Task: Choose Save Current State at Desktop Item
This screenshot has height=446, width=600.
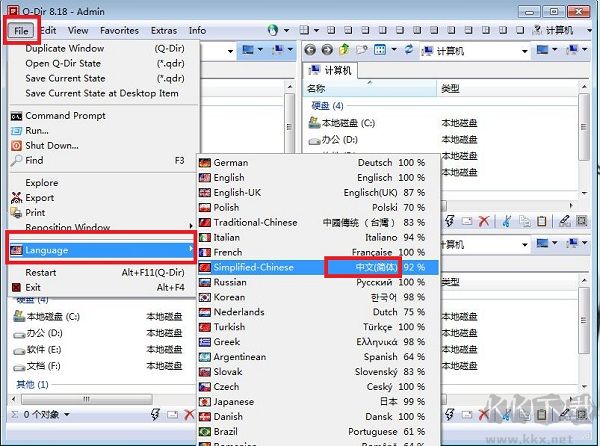Action: tap(102, 93)
